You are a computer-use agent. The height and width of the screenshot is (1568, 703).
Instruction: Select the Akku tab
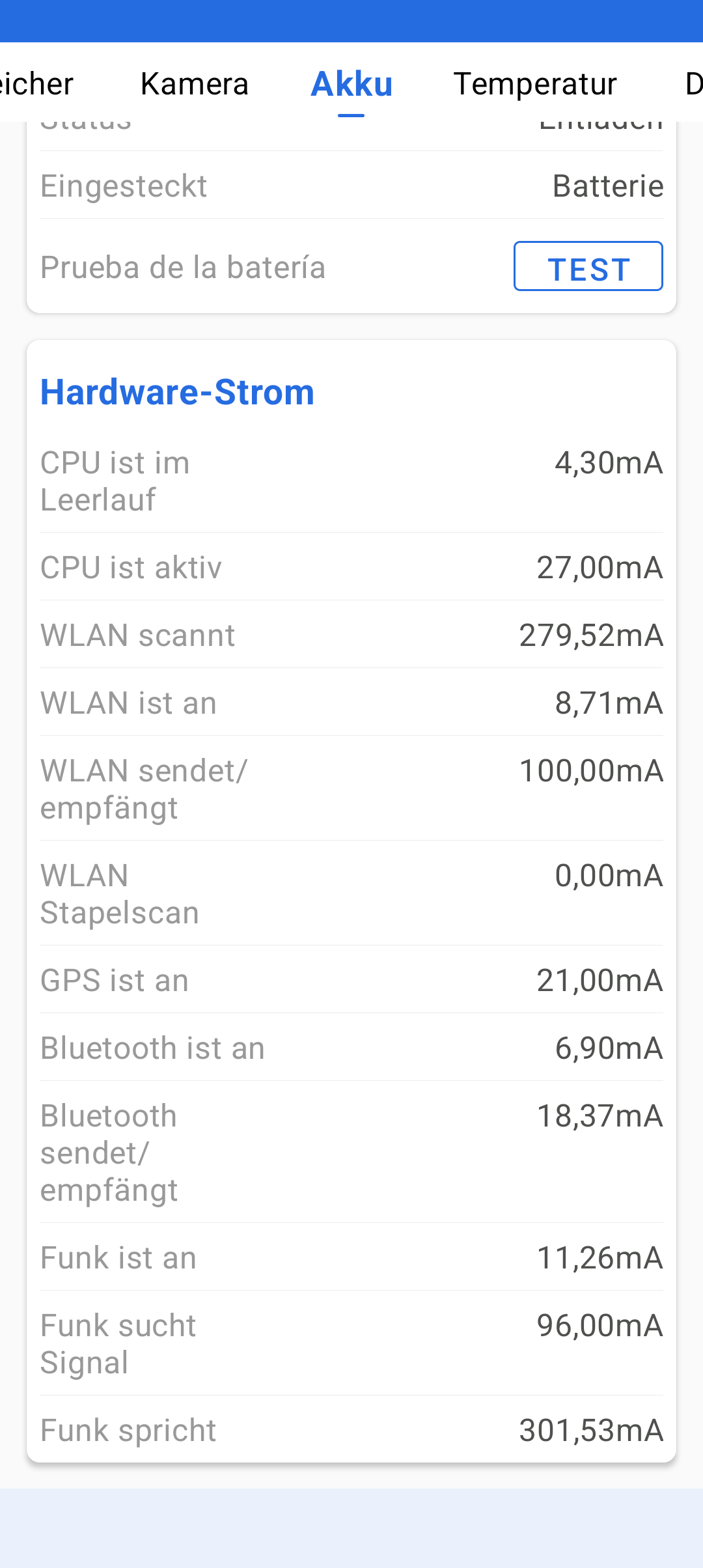coord(351,83)
